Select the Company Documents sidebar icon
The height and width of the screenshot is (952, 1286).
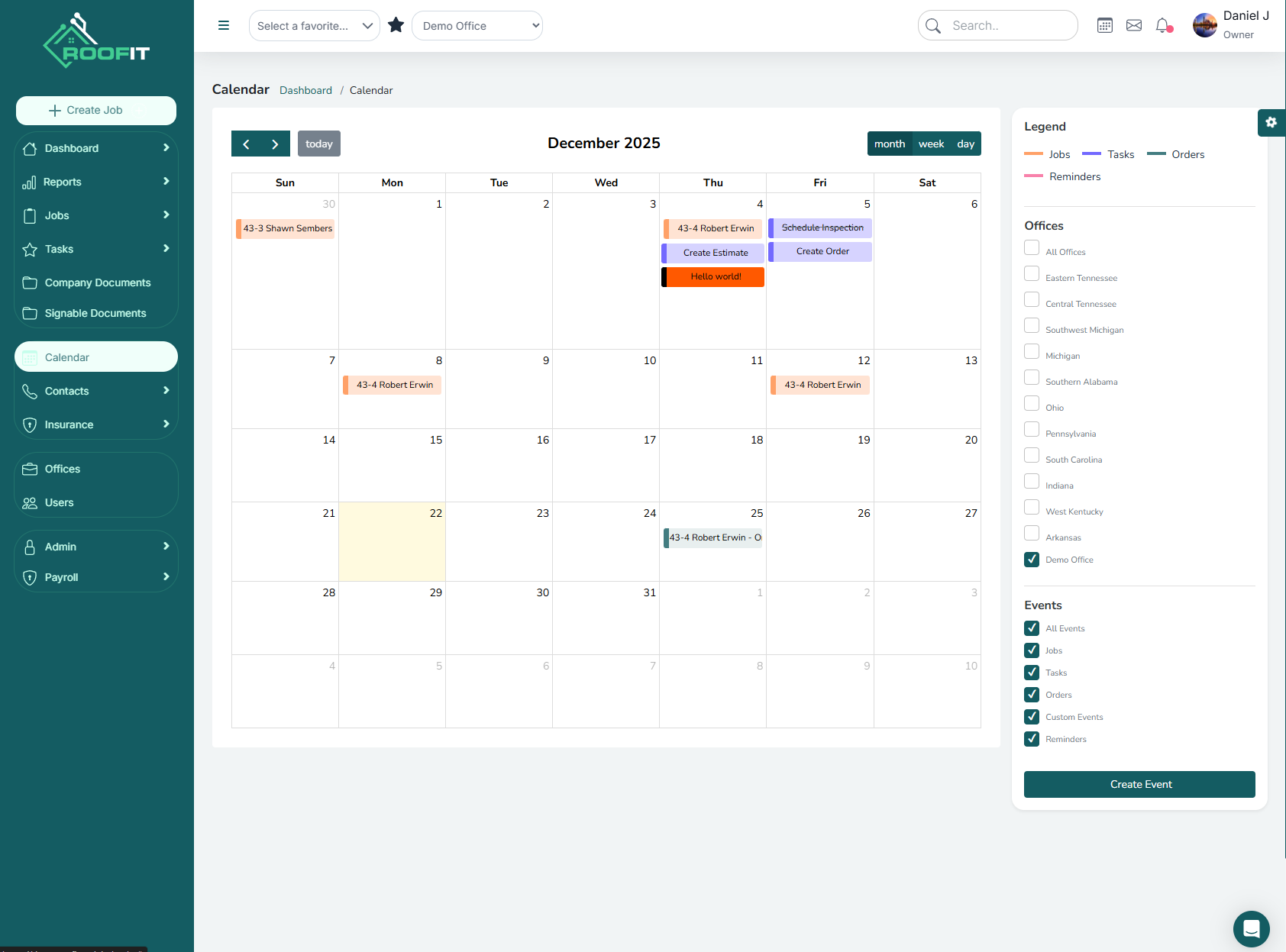click(31, 282)
